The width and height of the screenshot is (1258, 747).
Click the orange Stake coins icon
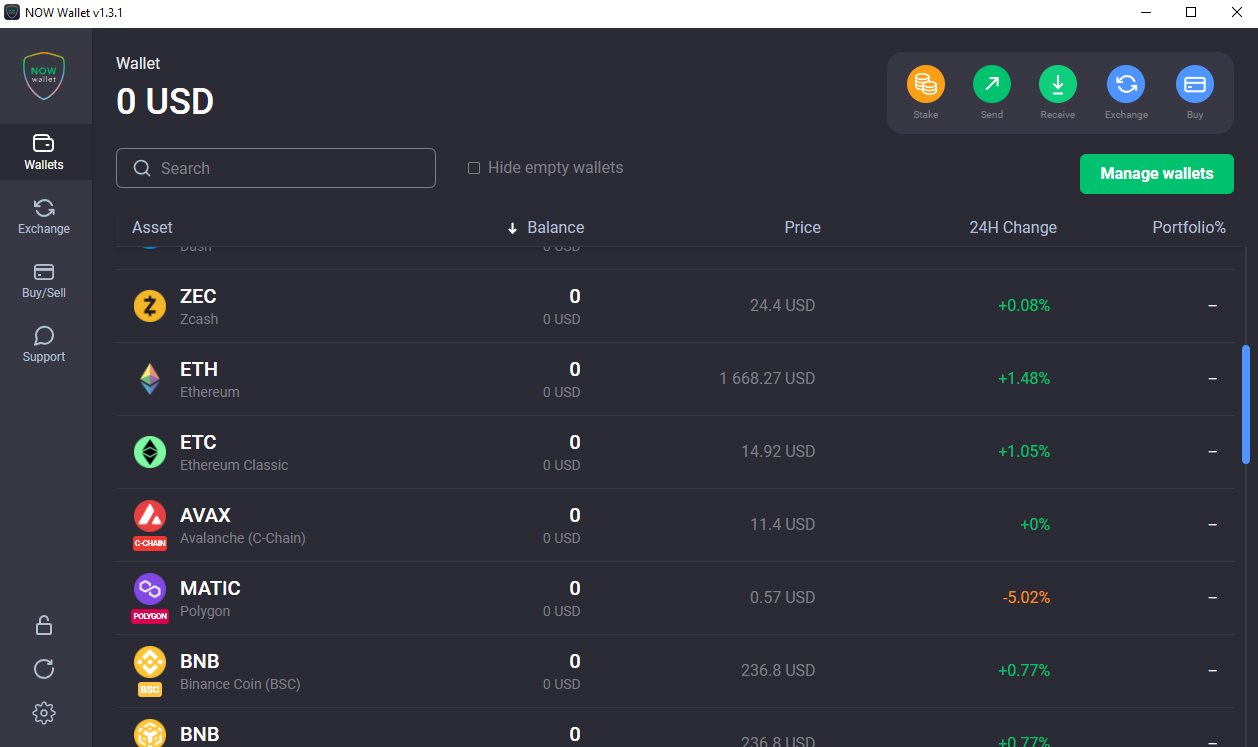click(926, 84)
